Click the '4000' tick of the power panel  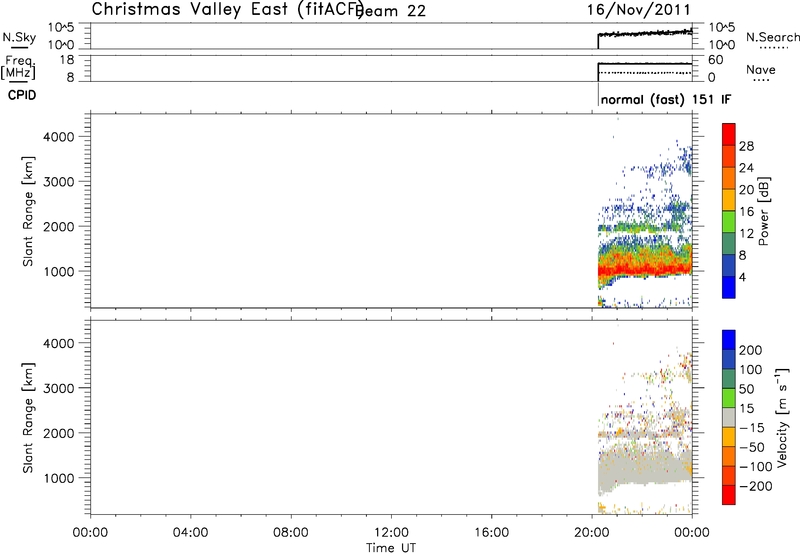(x=59, y=137)
